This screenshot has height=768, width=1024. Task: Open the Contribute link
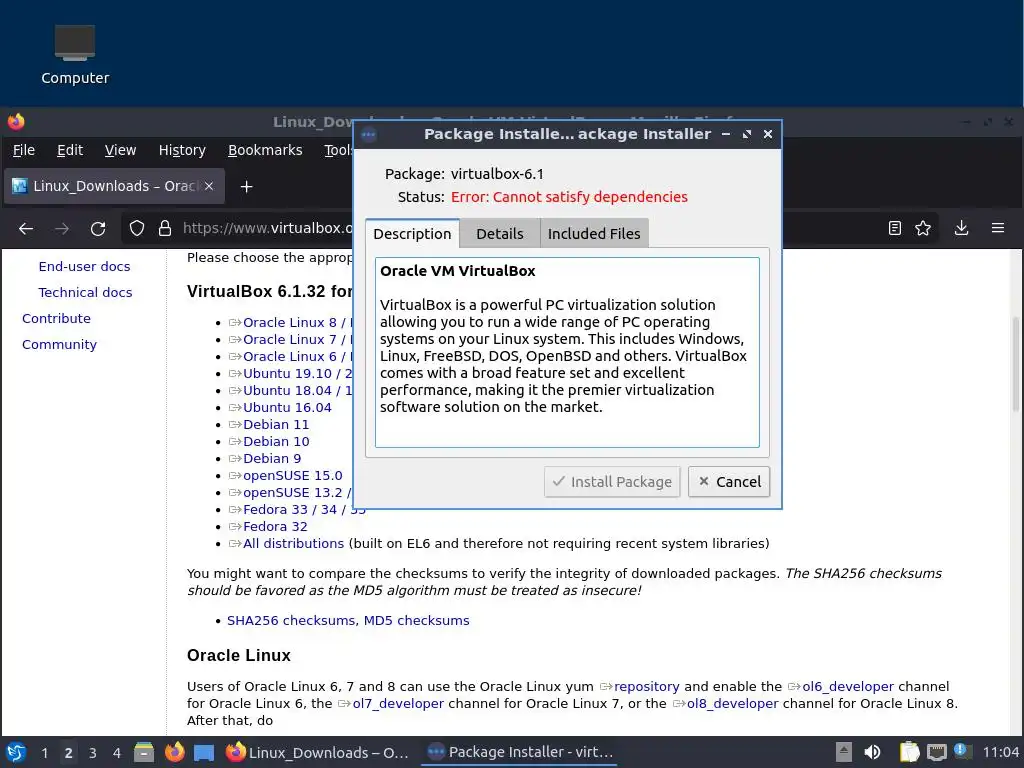click(56, 319)
